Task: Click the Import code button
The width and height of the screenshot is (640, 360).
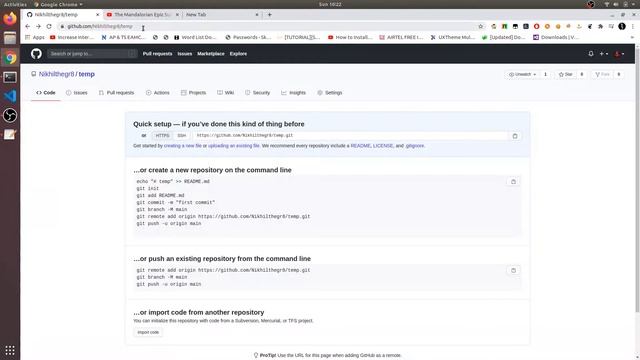Action: click(148, 332)
